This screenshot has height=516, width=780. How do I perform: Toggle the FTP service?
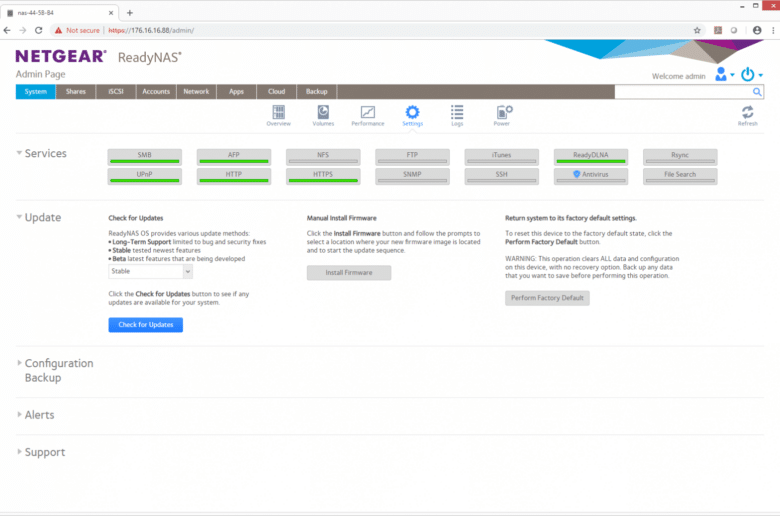click(412, 157)
